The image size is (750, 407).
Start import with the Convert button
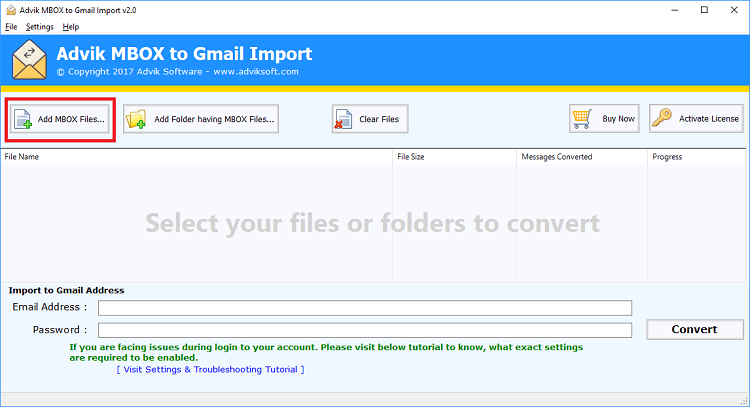click(x=695, y=330)
